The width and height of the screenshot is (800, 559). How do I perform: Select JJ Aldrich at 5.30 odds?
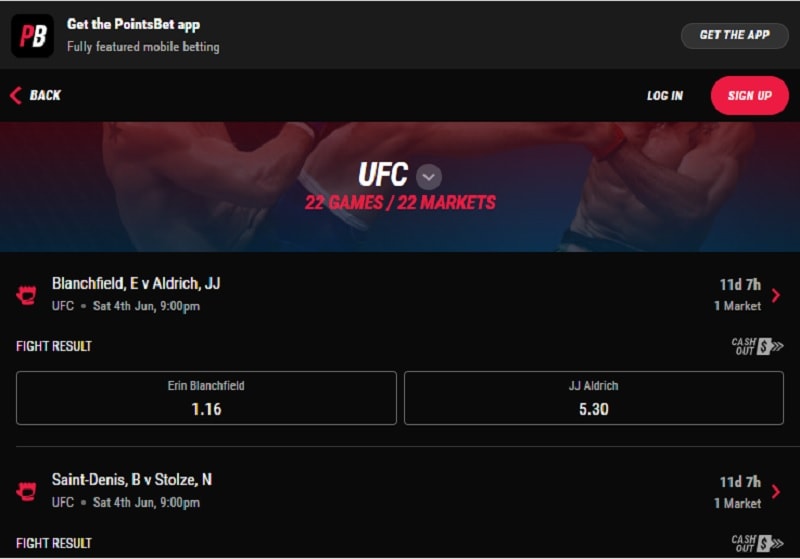point(594,398)
